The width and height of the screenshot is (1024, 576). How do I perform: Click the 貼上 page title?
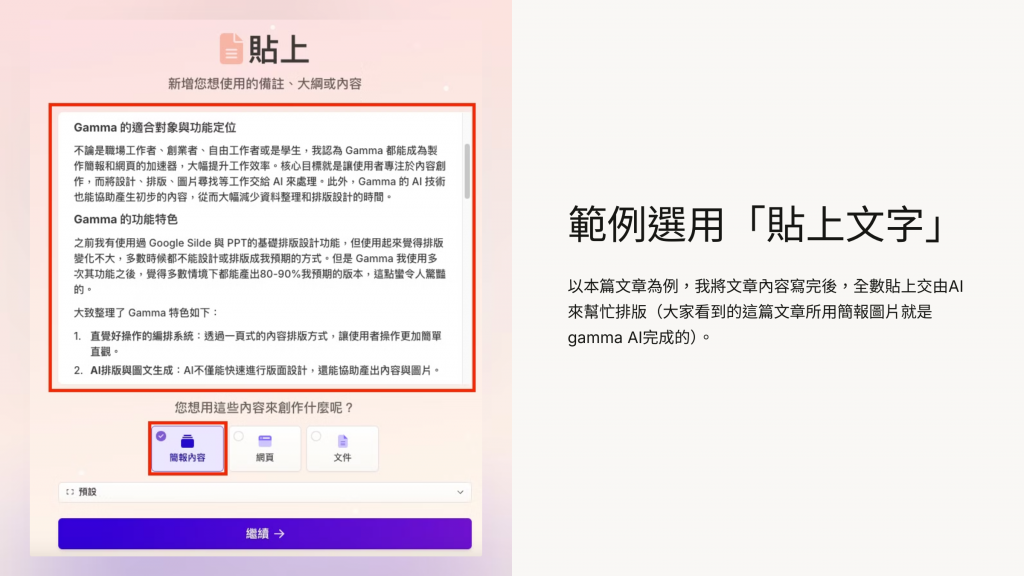pos(278,50)
